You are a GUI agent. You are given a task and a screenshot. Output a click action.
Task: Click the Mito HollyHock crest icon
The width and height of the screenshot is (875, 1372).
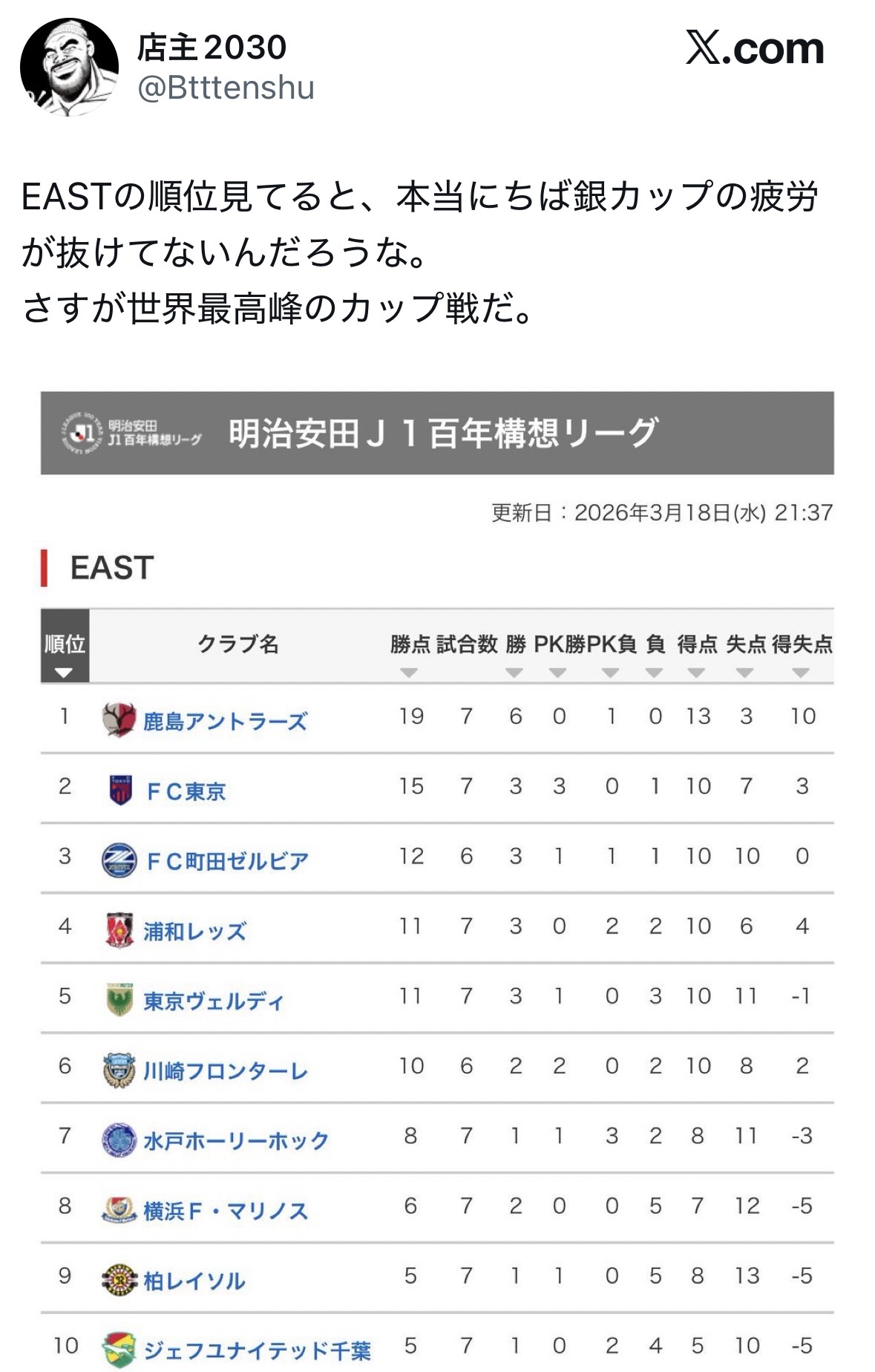point(119,1140)
